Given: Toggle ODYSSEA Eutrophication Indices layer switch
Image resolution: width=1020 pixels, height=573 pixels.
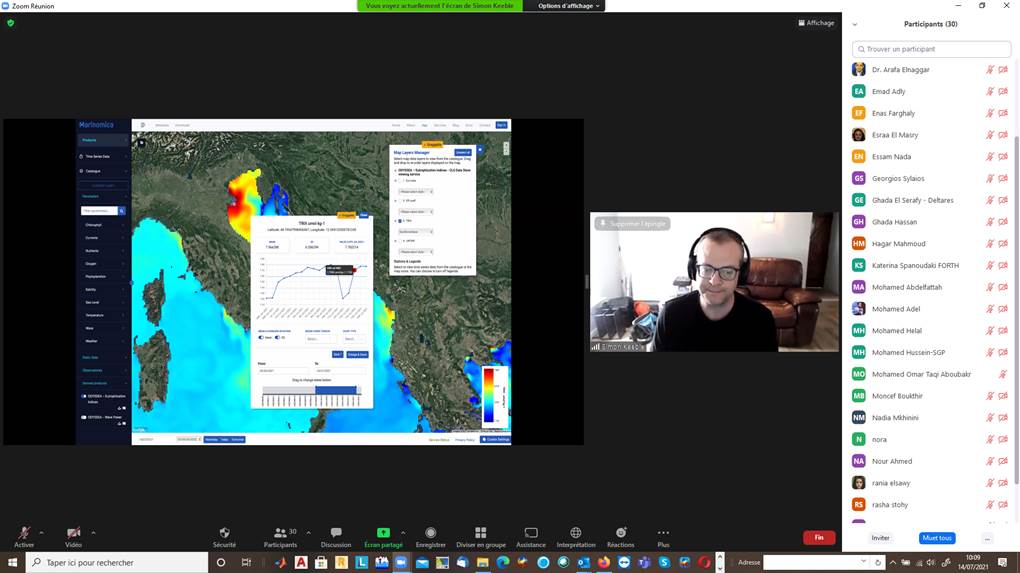Looking at the screenshot, I should click(83, 396).
